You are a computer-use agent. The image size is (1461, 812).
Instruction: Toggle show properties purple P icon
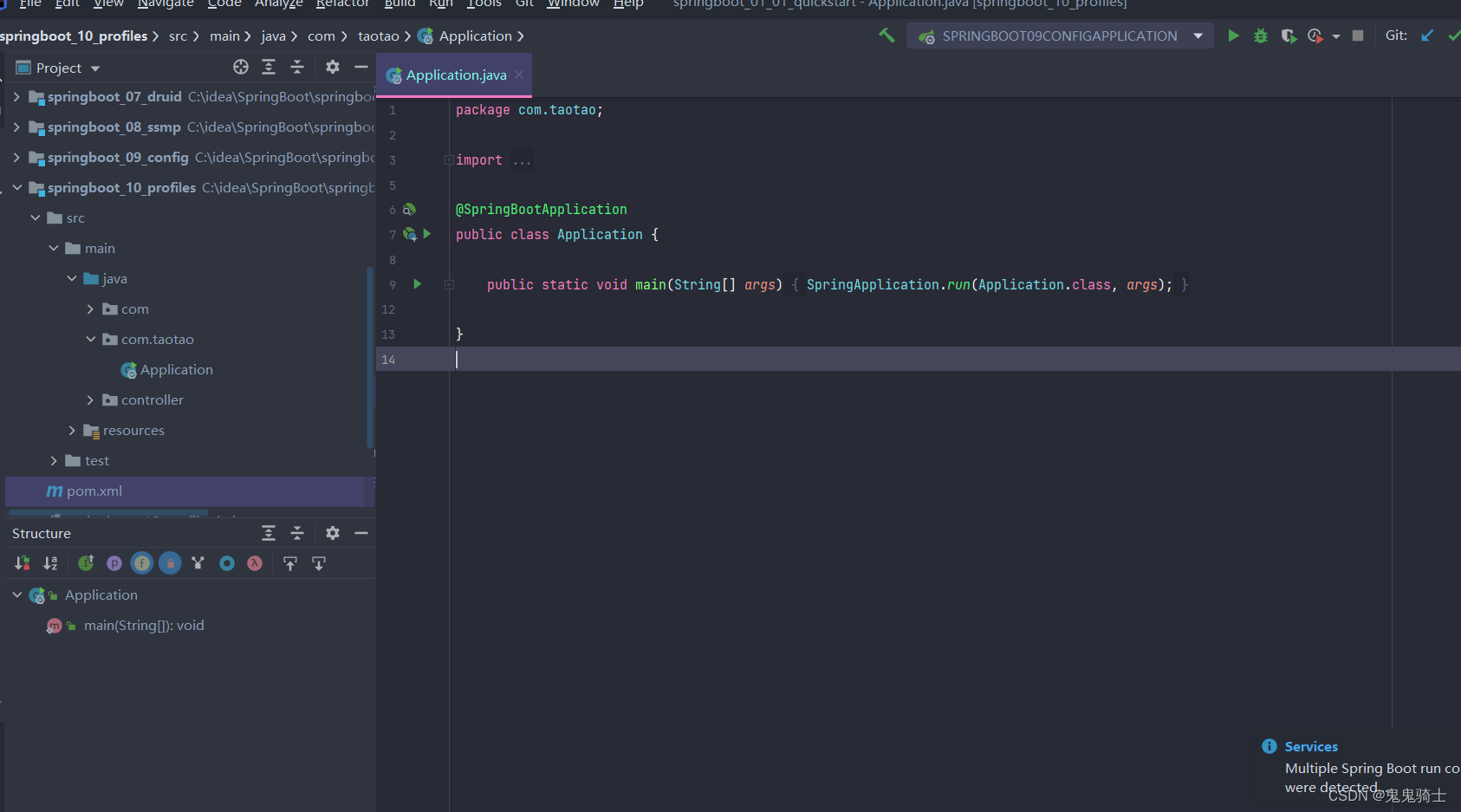click(x=114, y=563)
